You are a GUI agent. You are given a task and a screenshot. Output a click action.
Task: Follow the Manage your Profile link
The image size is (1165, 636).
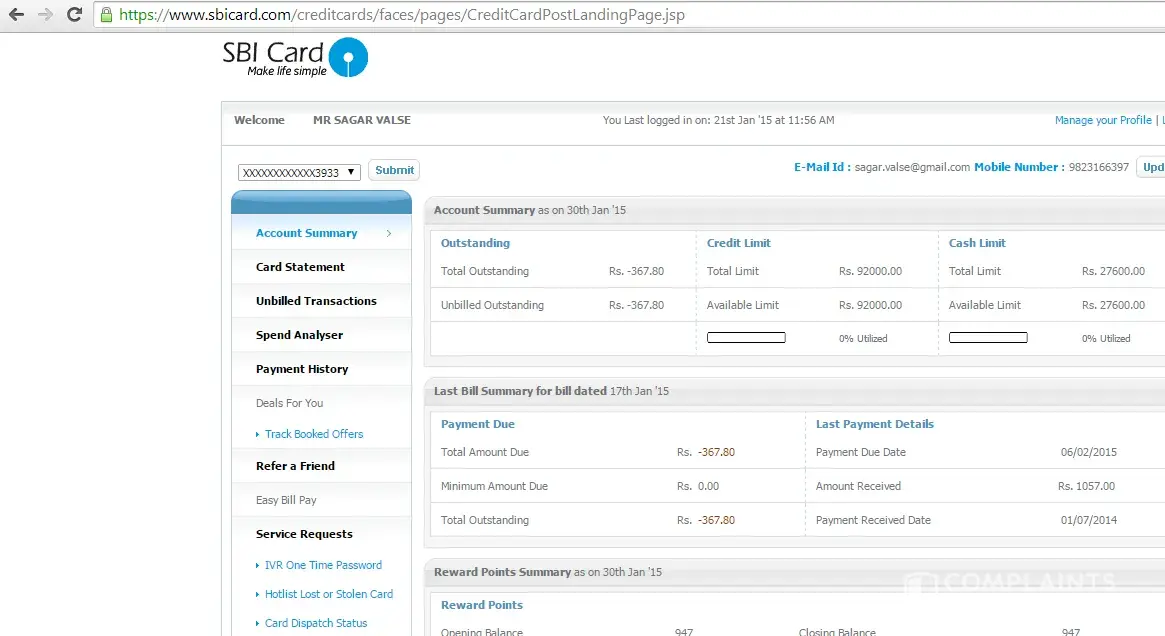(x=1103, y=120)
